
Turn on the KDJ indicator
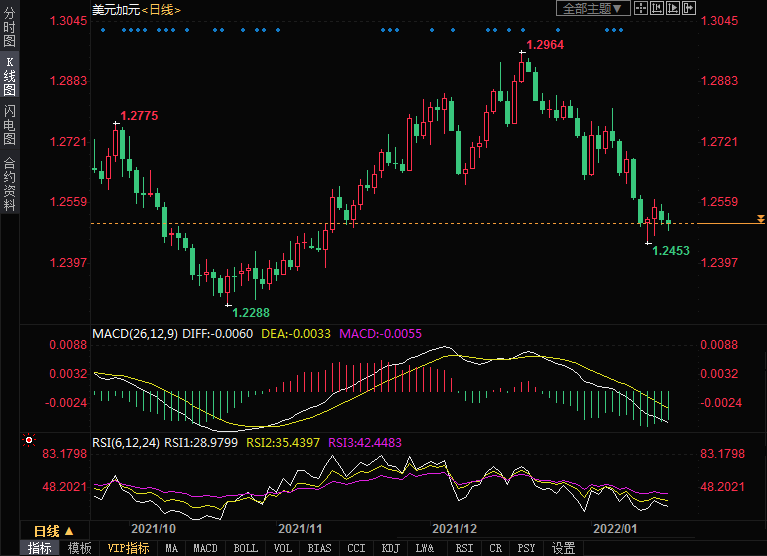(x=391, y=548)
